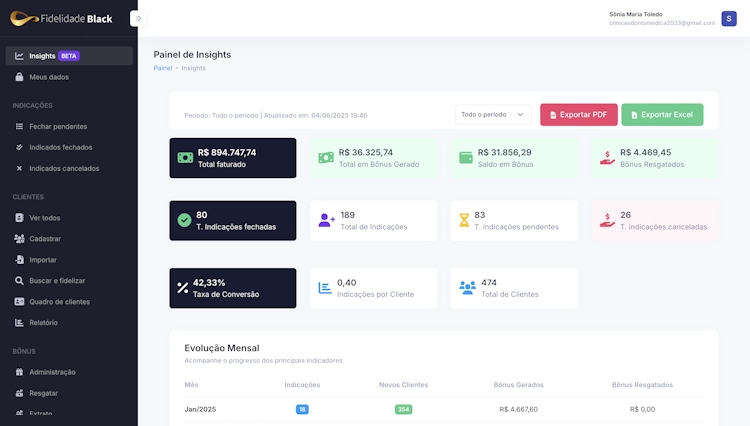The image size is (750, 426).
Task: Click the gift icon beside Administração
Action: tap(19, 372)
